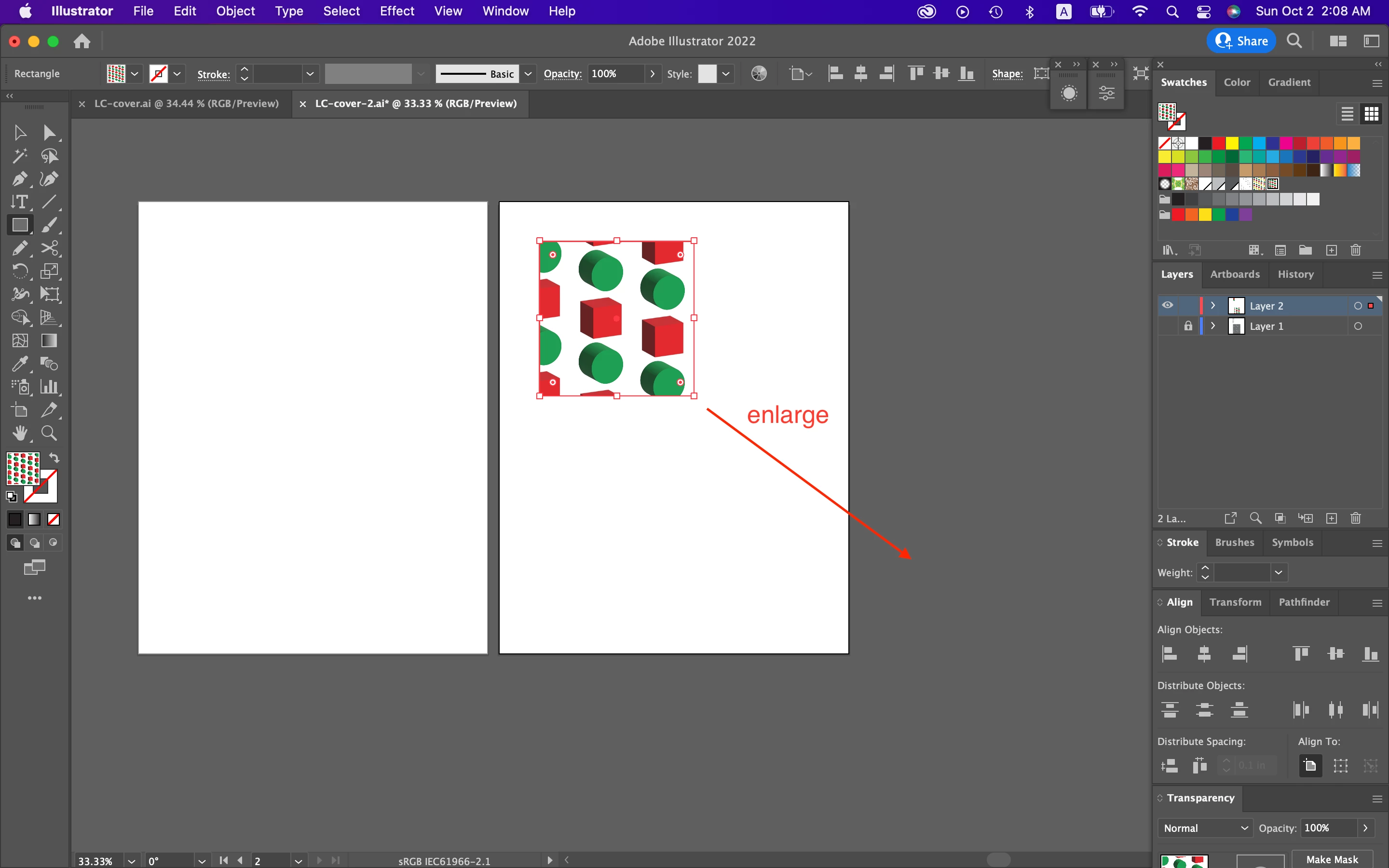Switch swatches to list view
Viewport: 1389px width, 868px height.
(1347, 114)
